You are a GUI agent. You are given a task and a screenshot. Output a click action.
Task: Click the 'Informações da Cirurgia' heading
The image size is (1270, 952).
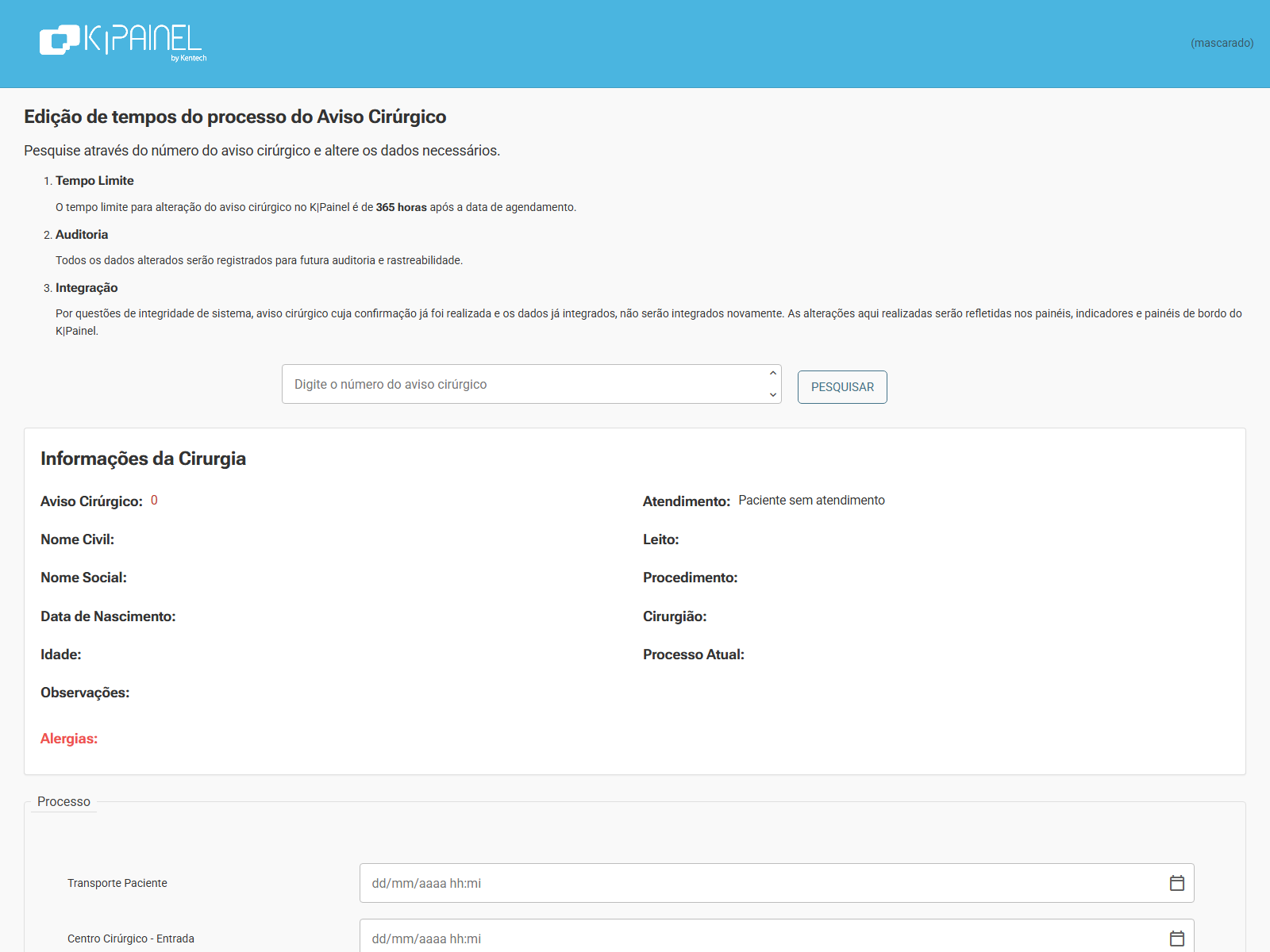pyautogui.click(x=143, y=459)
